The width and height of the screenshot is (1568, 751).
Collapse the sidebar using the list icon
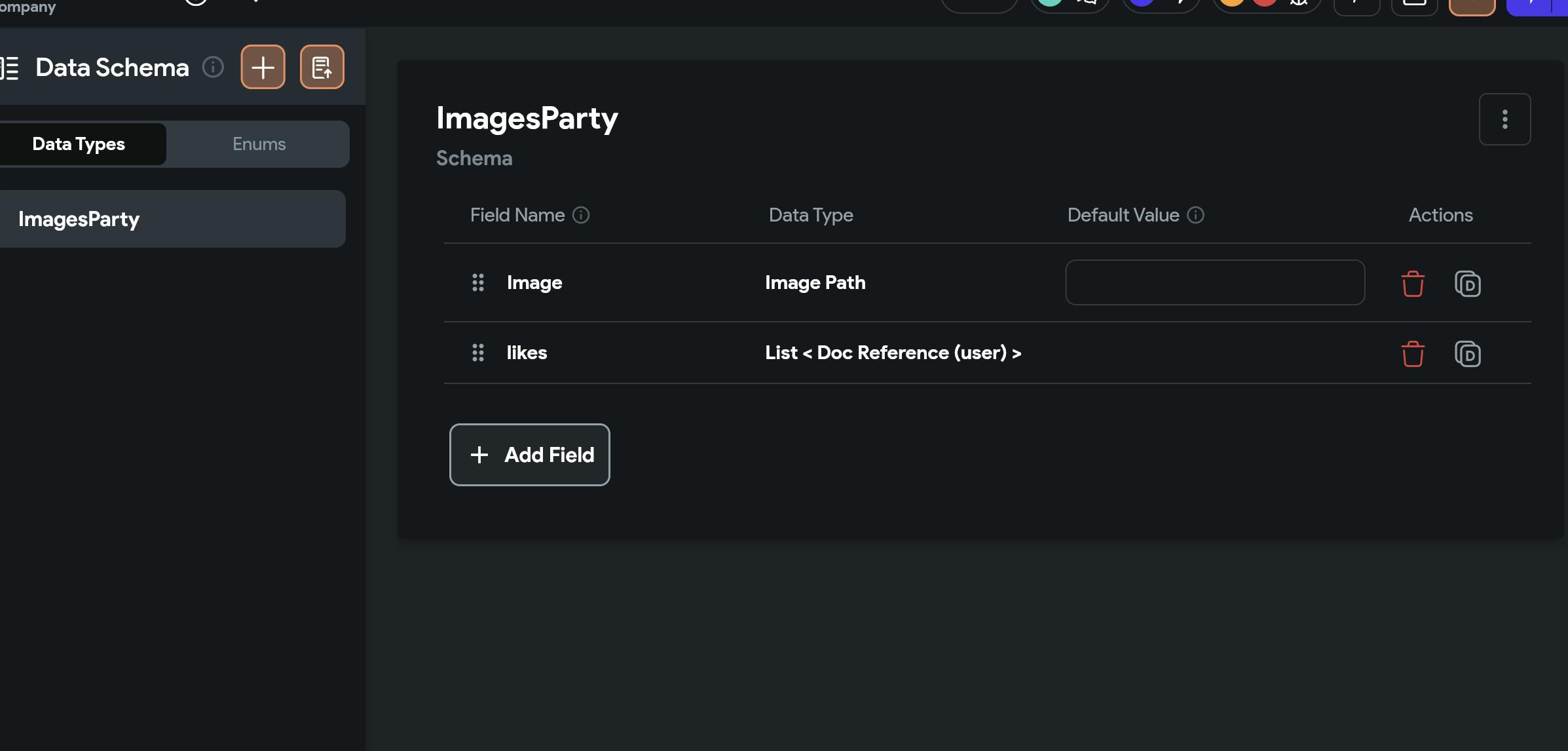coord(10,67)
